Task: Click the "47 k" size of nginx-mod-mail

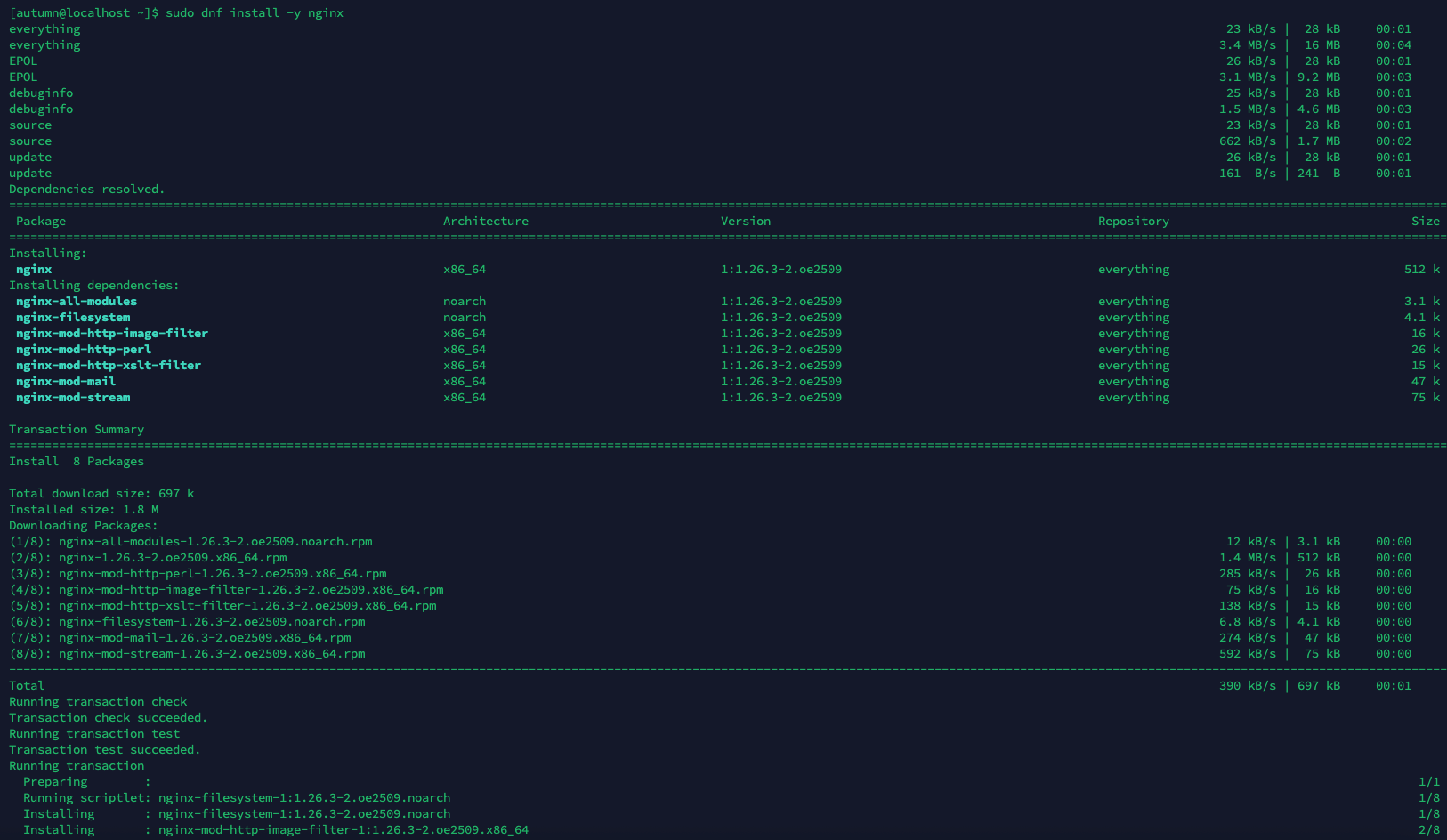Action: click(x=1426, y=382)
